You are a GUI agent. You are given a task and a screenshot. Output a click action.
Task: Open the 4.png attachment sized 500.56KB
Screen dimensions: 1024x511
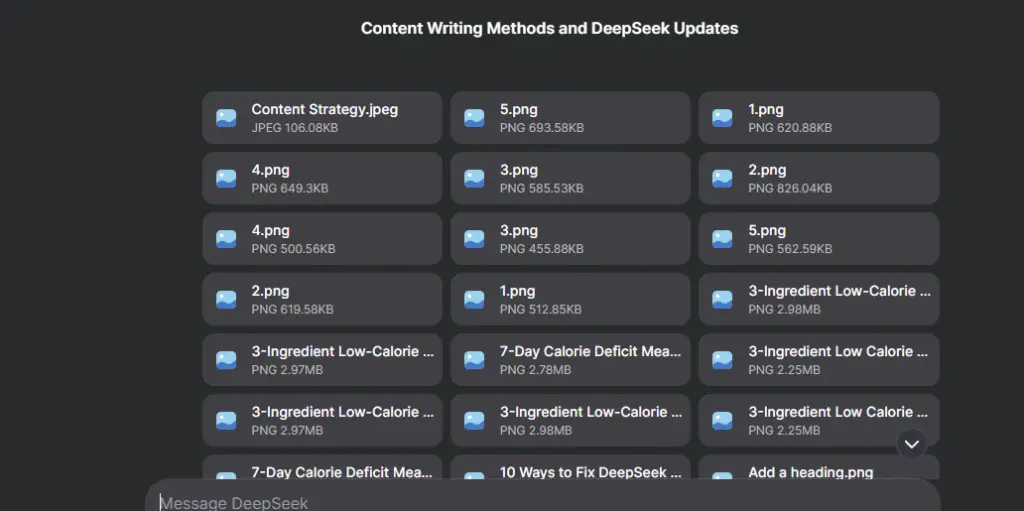(322, 239)
